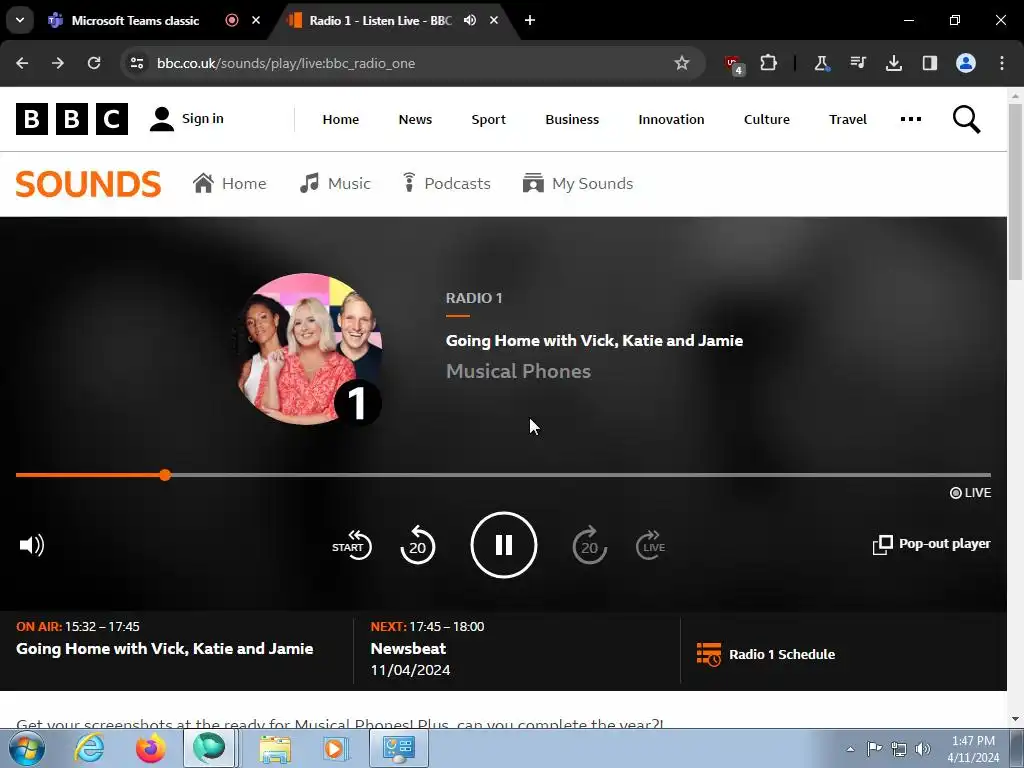The width and height of the screenshot is (1024, 768).
Task: Open BBC Travel navigation link
Action: tap(848, 120)
